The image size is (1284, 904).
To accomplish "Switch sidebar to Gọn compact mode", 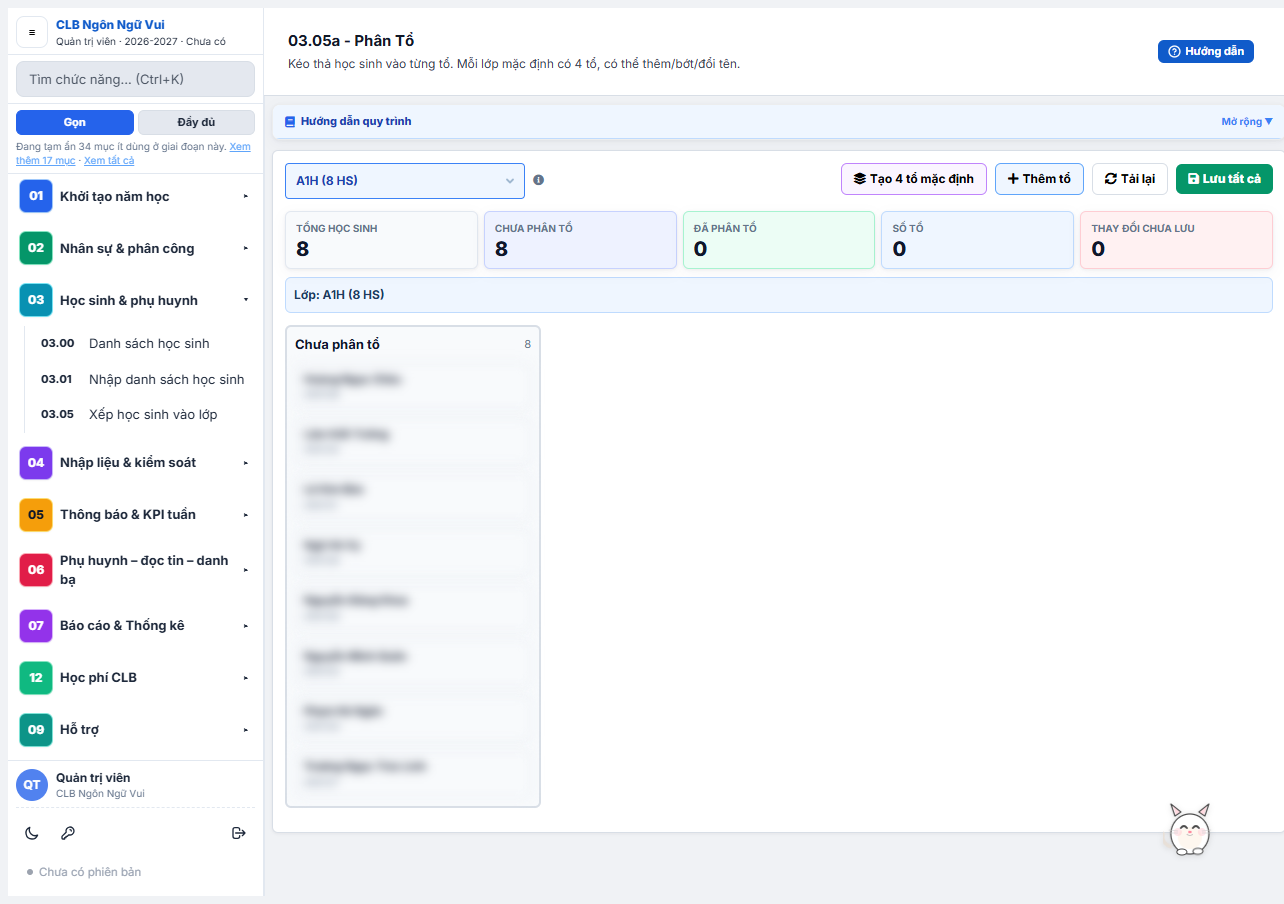I will click(x=75, y=122).
